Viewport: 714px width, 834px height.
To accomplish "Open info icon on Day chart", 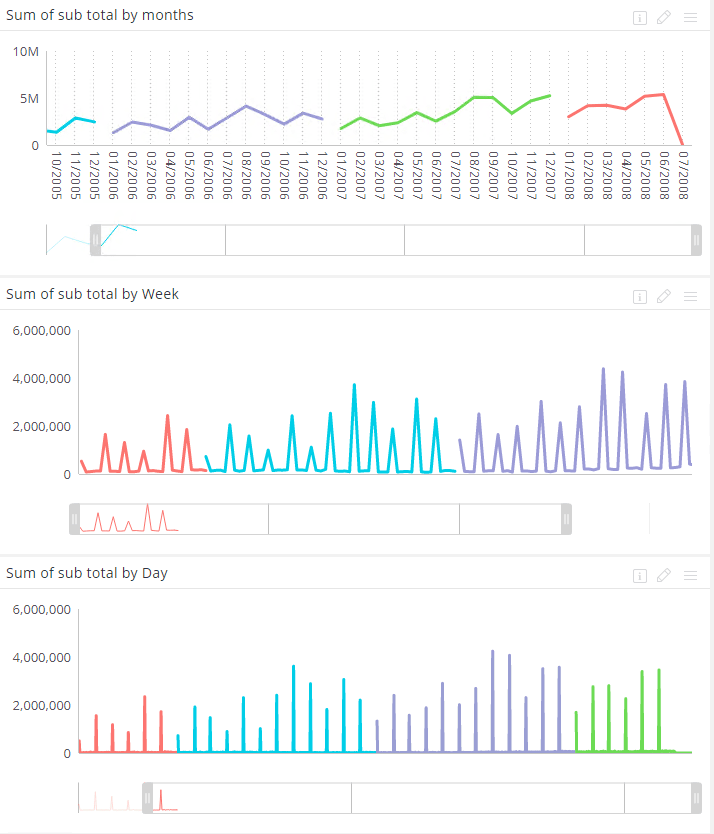I will pos(640,576).
